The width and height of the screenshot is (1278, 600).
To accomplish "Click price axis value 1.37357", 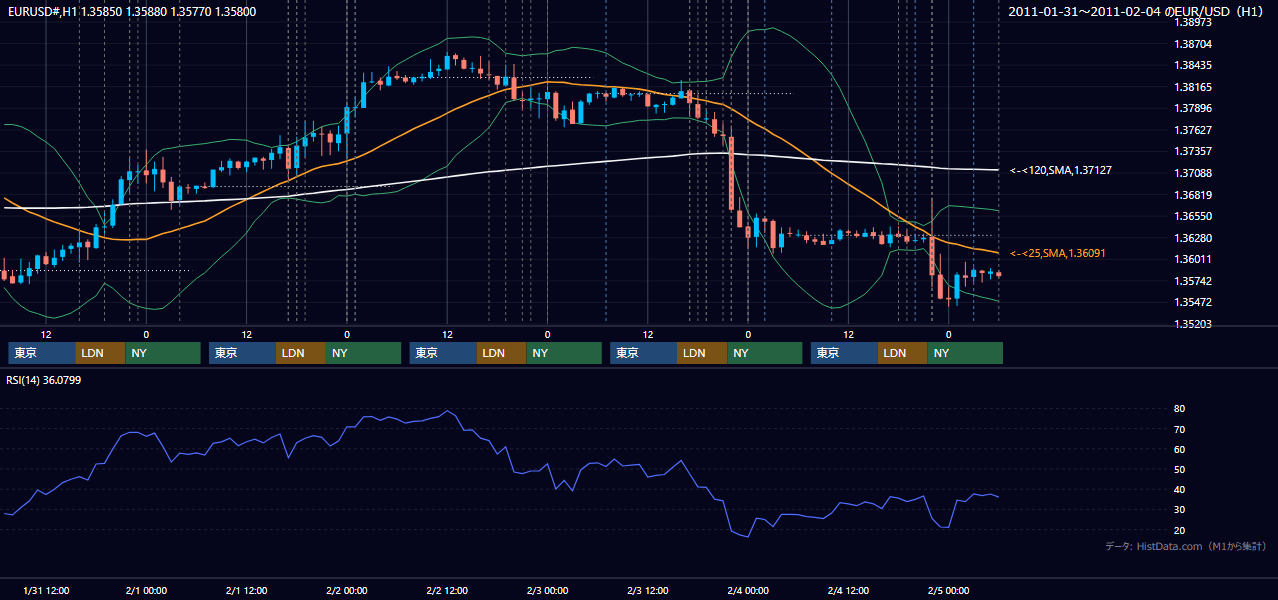I will pos(1193,152).
